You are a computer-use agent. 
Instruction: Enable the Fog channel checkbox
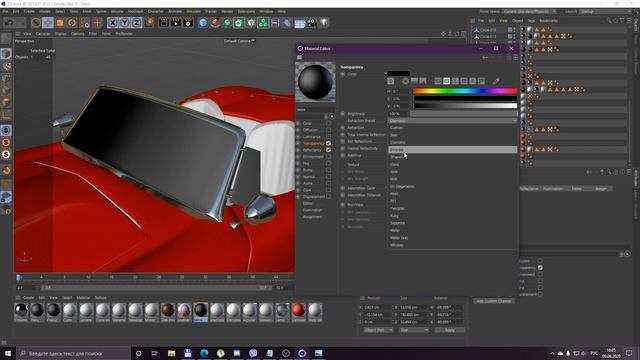[329, 163]
